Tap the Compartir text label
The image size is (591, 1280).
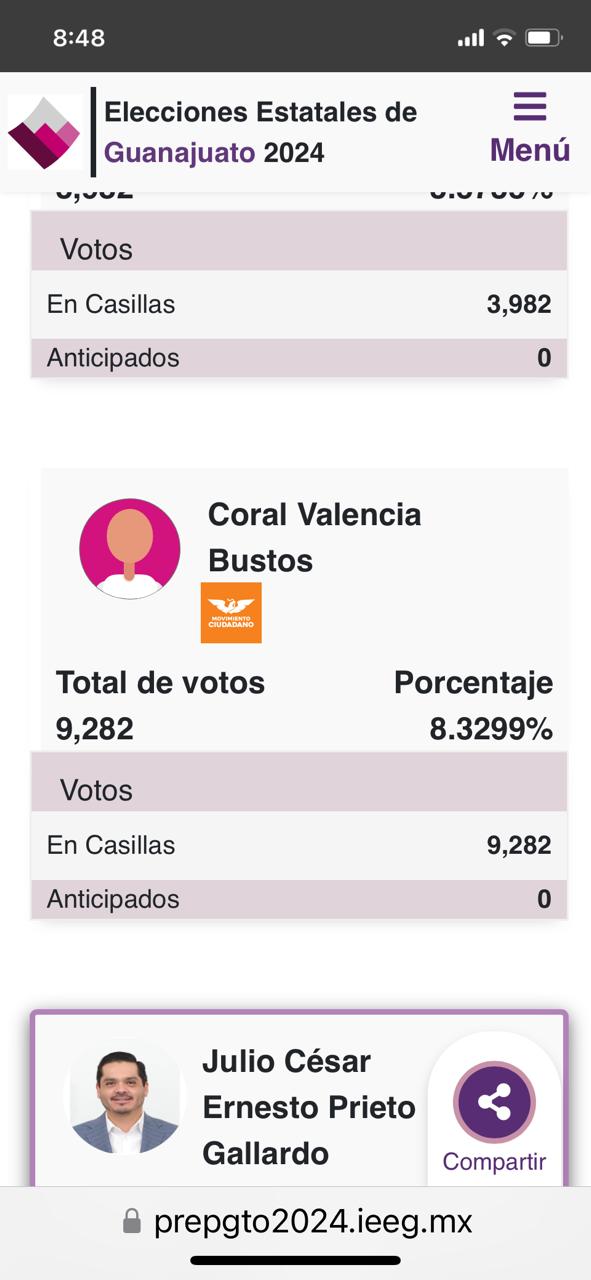495,1162
